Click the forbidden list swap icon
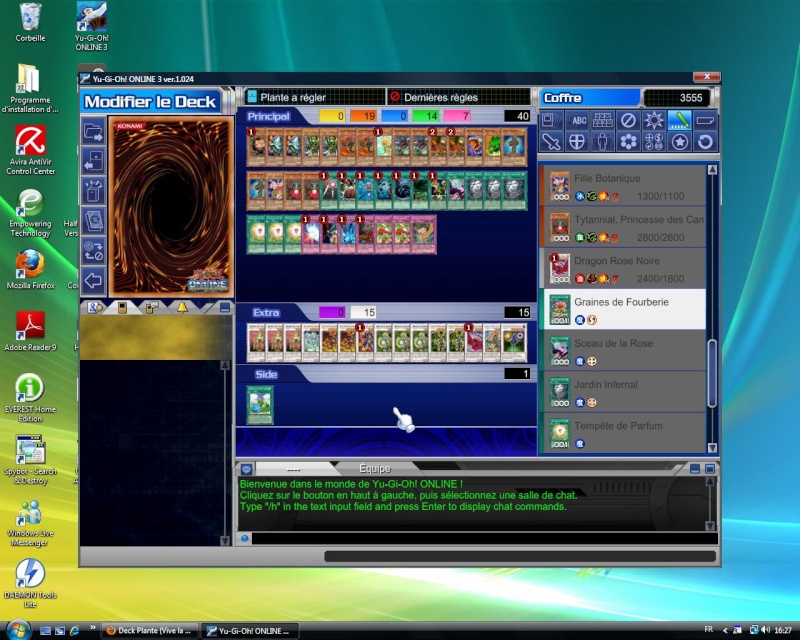800x640 pixels. pos(93,250)
